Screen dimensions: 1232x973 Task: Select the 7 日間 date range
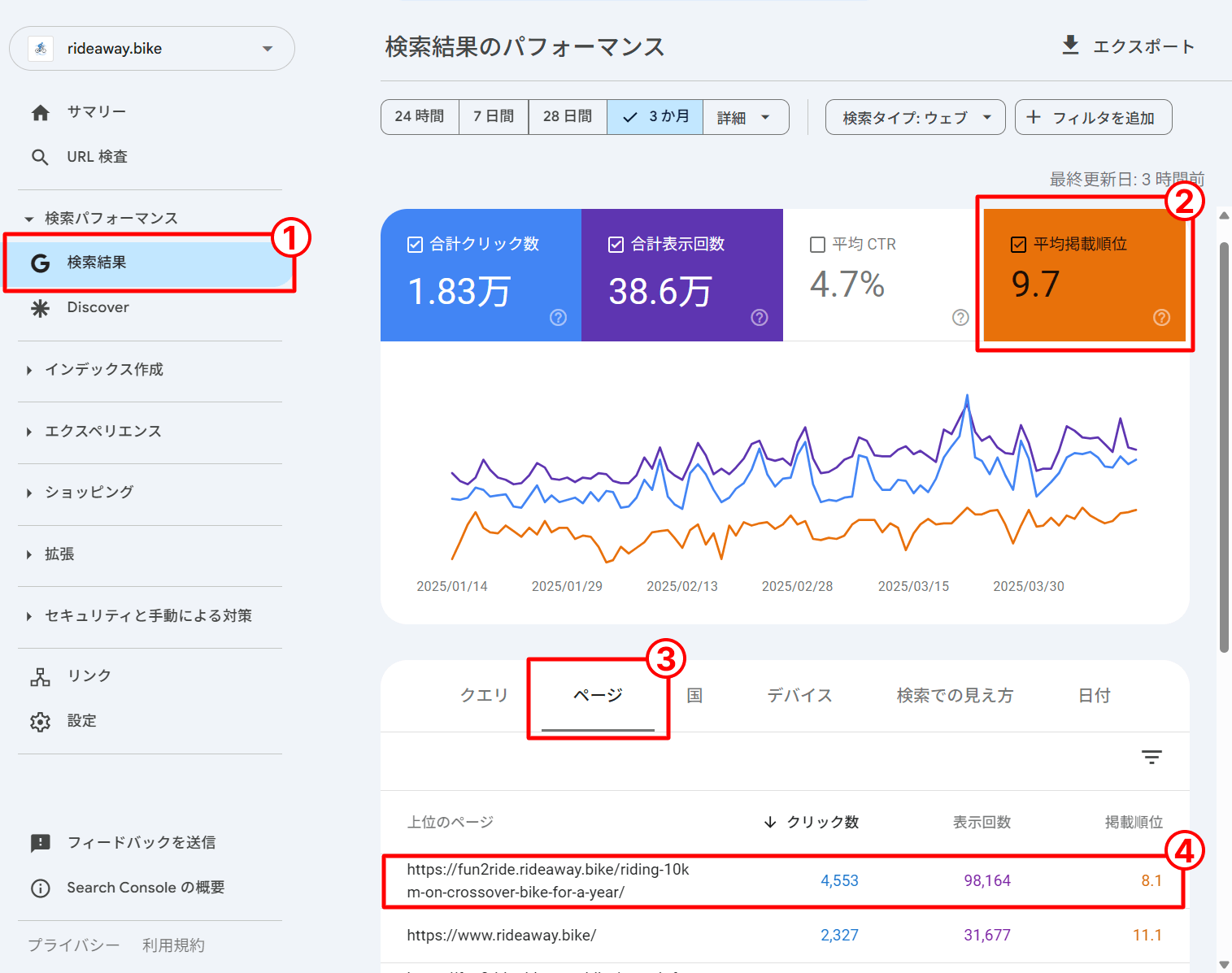tap(494, 117)
